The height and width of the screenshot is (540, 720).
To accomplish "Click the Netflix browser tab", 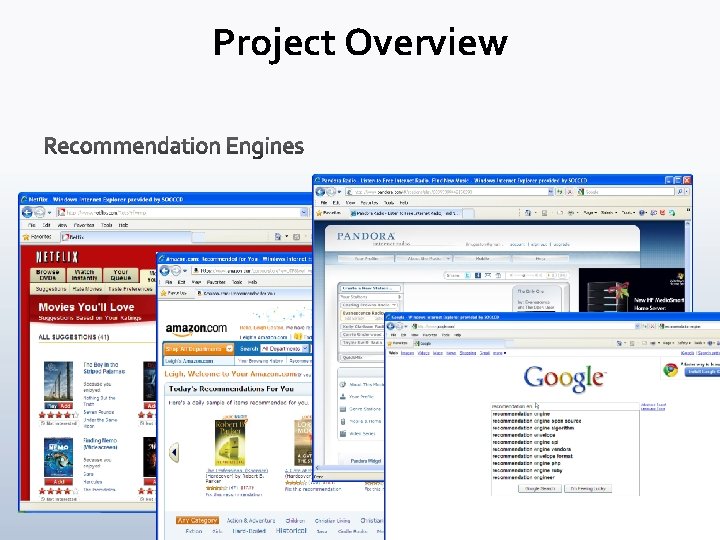I will tap(126, 237).
